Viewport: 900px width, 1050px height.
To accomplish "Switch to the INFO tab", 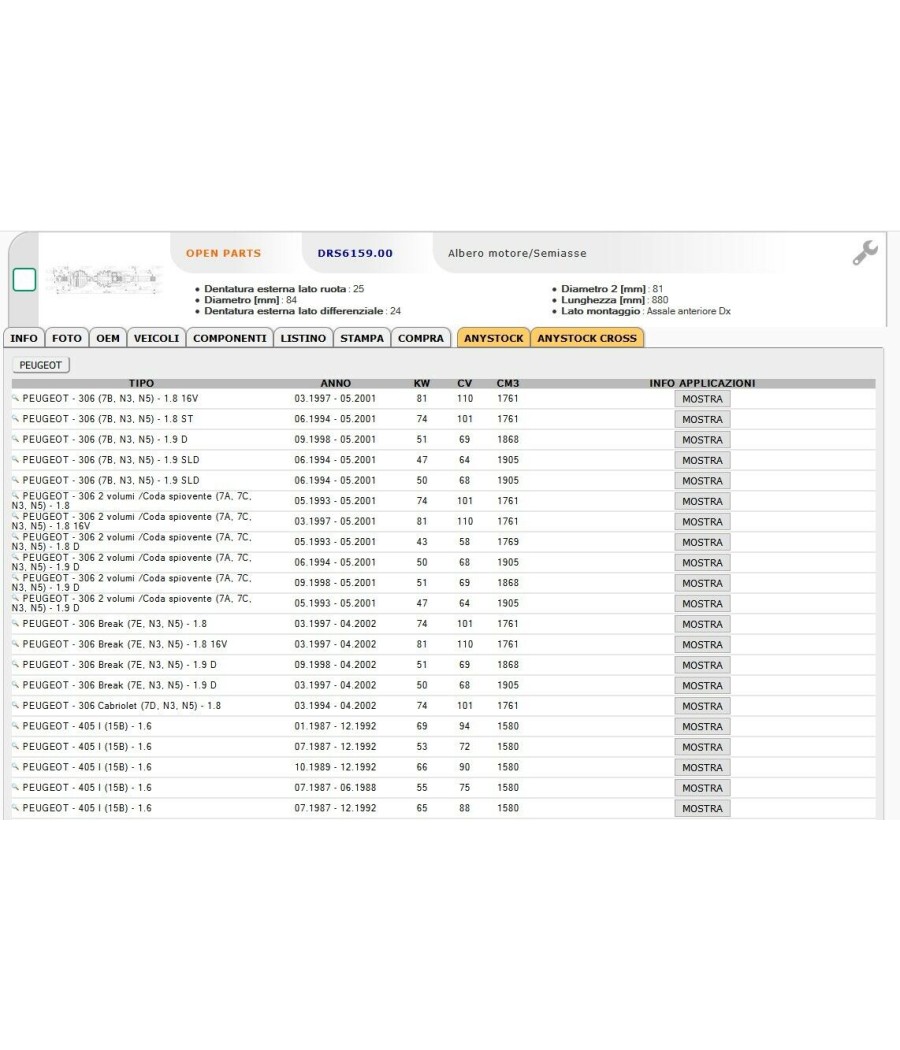I will click(24, 338).
